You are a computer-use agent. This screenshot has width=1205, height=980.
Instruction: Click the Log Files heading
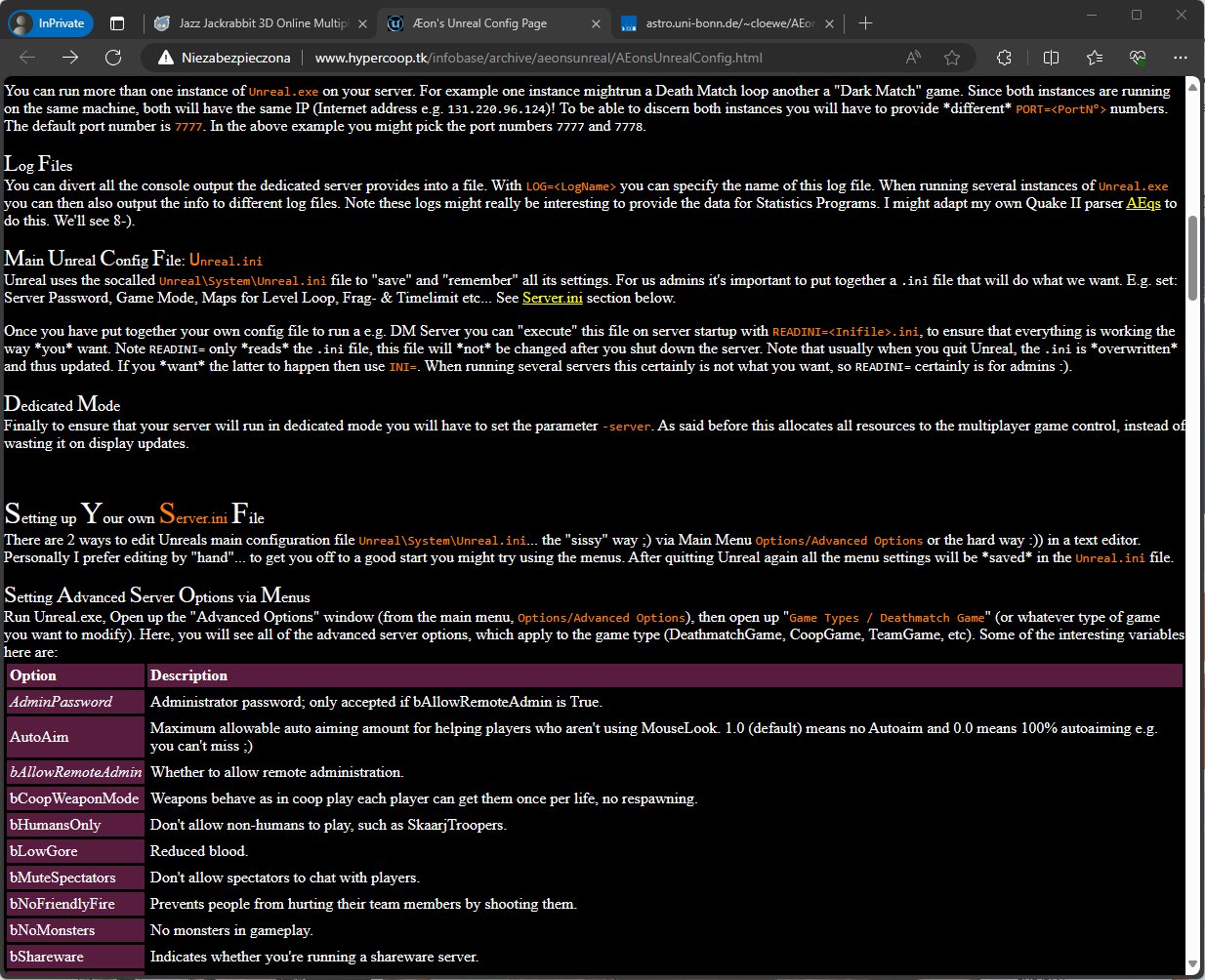[38, 164]
